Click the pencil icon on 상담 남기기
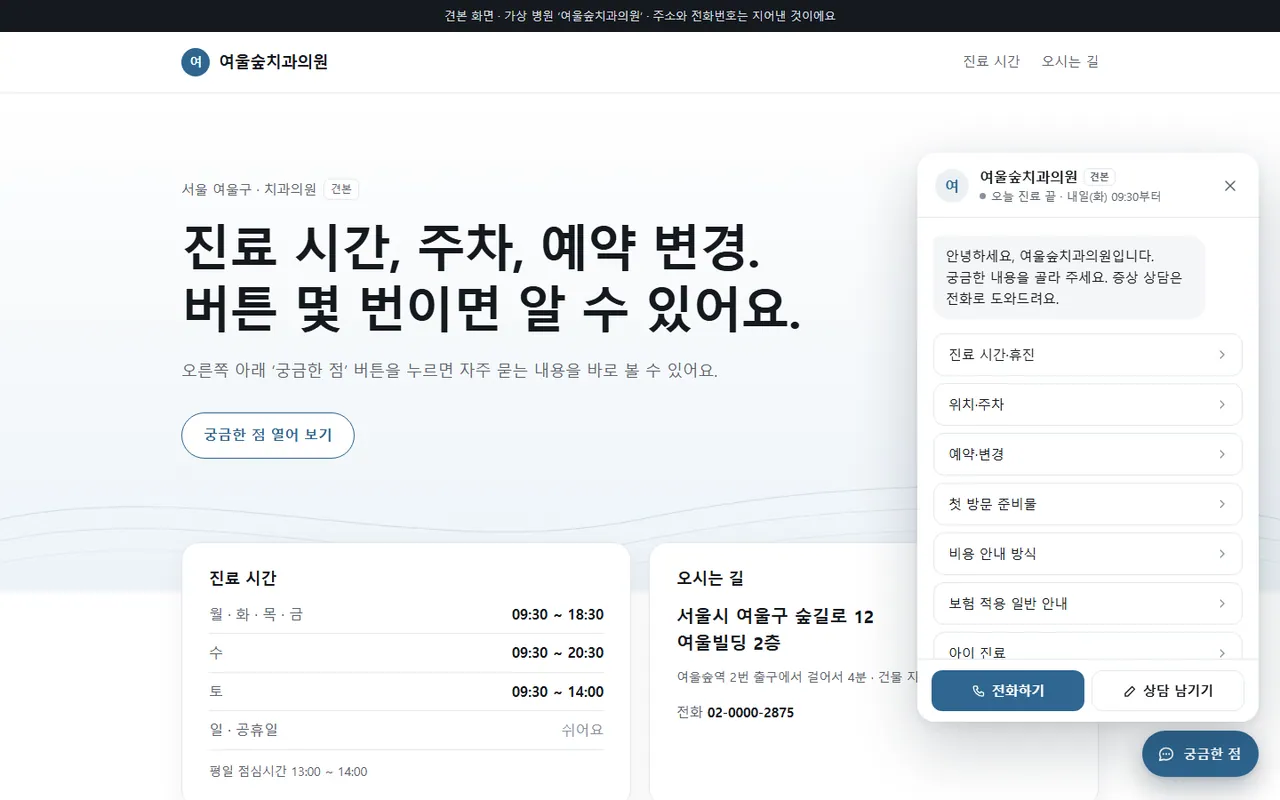The image size is (1280, 800). [x=1130, y=691]
